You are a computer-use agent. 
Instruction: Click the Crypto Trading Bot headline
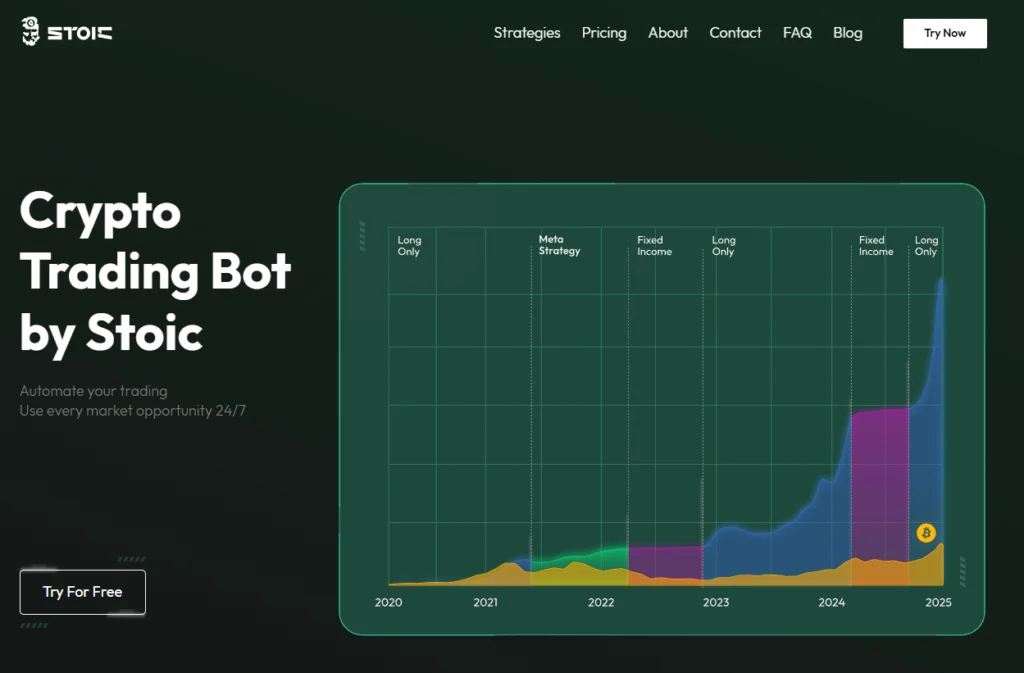coord(155,271)
